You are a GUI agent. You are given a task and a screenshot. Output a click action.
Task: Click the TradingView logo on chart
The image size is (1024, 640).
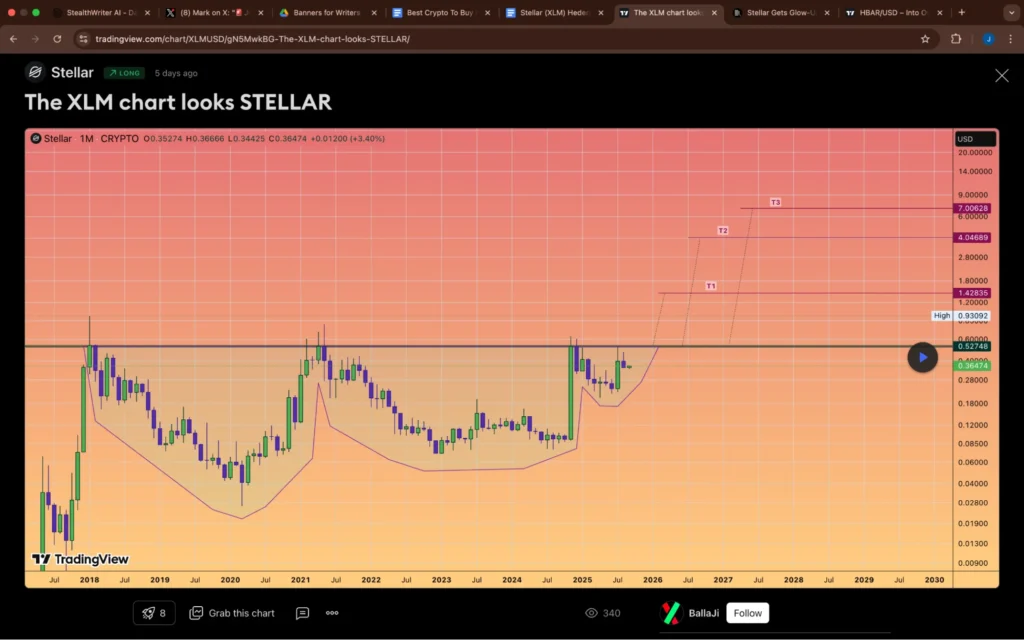click(x=80, y=559)
